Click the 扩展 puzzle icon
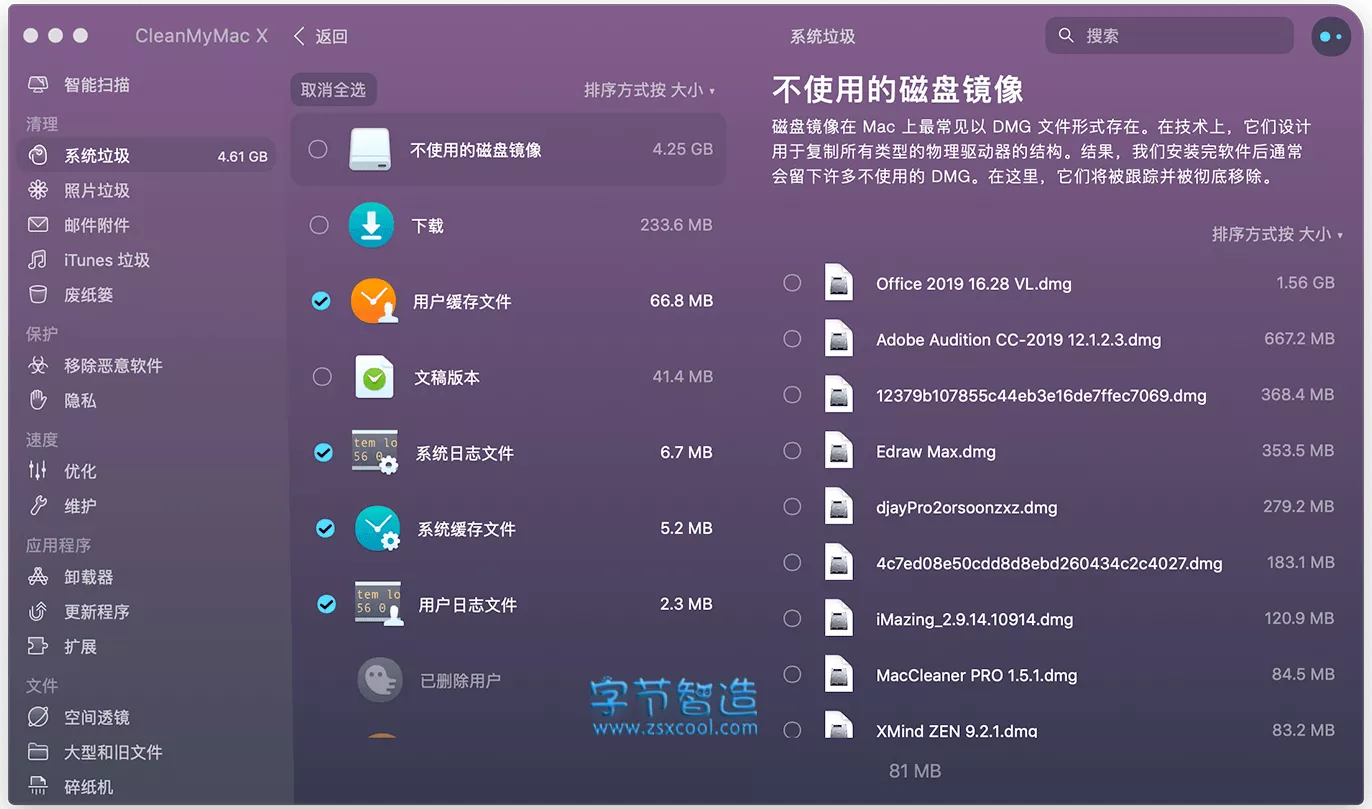Image resolution: width=1372 pixels, height=809 pixels. click(x=38, y=646)
